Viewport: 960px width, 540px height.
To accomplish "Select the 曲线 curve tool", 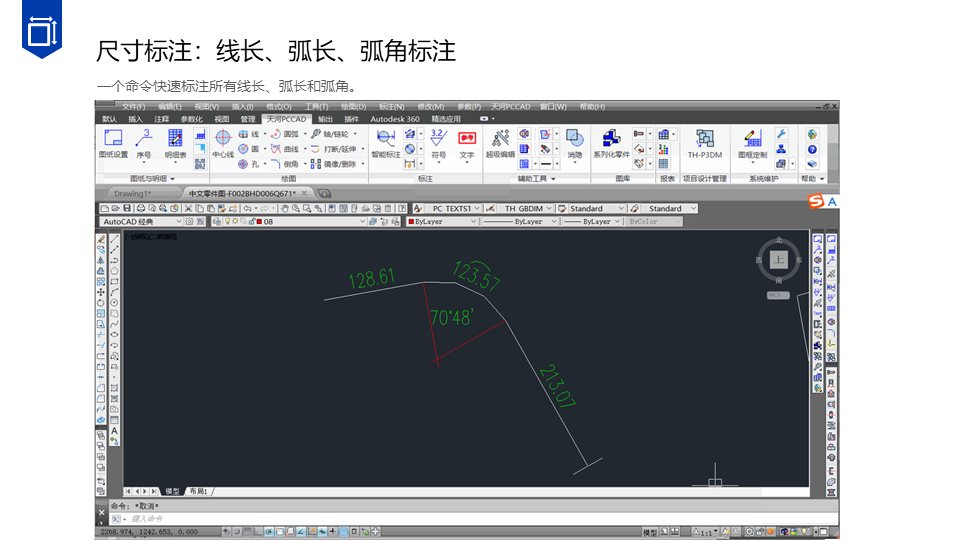I will point(285,149).
